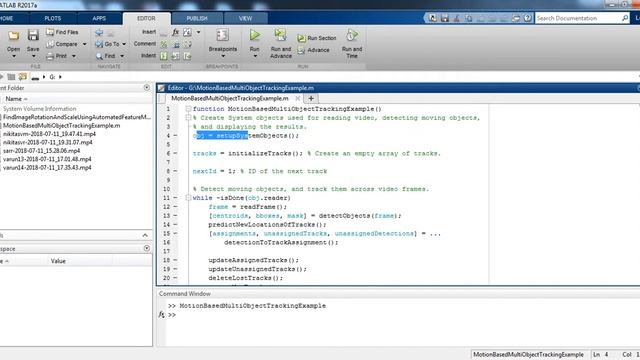Screen dimensions: 640x360
Task: Click the up one level folder icon
Action: [x=11, y=77]
